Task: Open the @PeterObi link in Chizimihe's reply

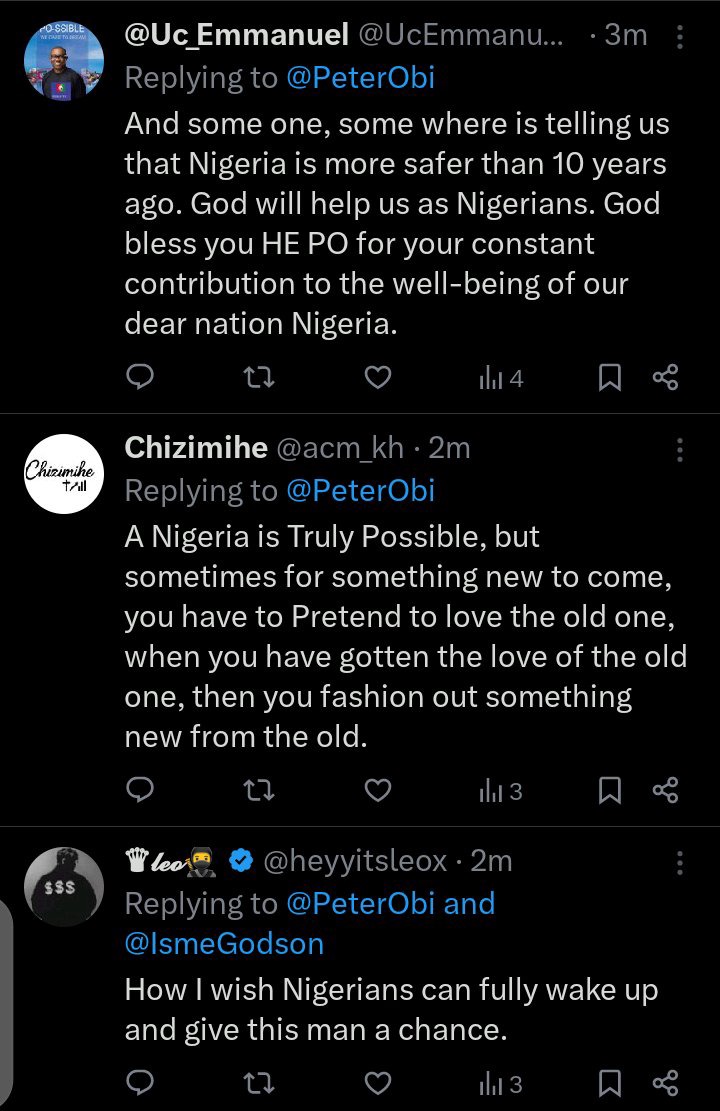Action: 361,491
